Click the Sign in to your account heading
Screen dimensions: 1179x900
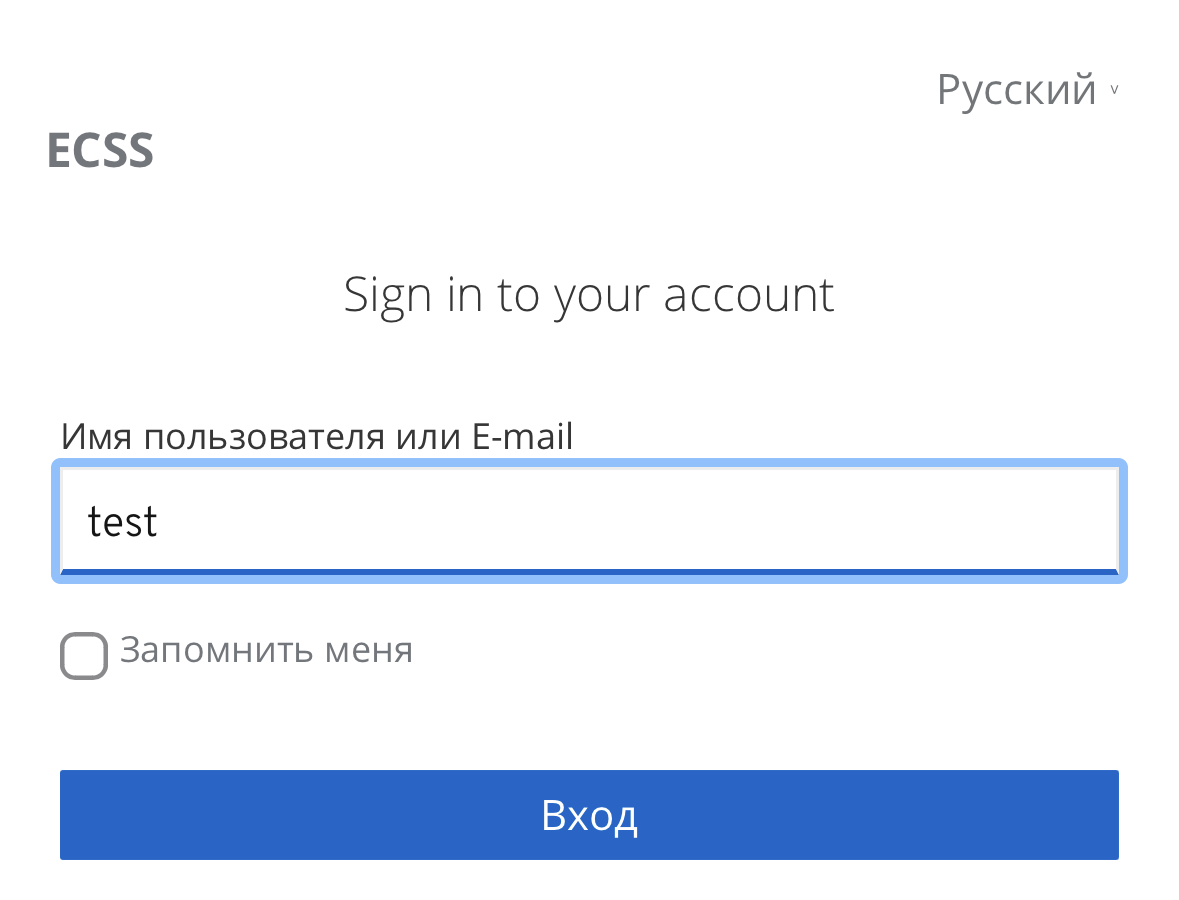click(589, 295)
